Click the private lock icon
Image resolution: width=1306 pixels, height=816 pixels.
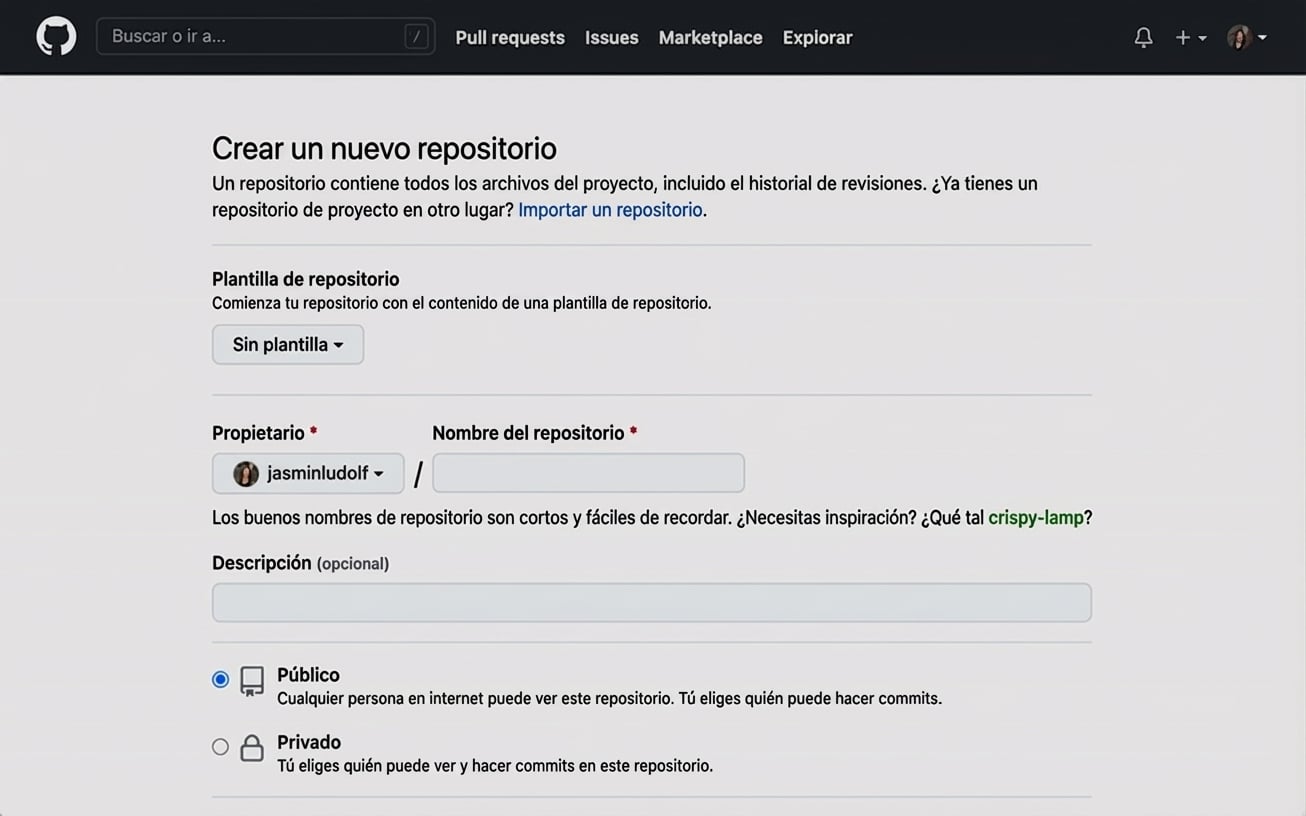click(x=252, y=747)
